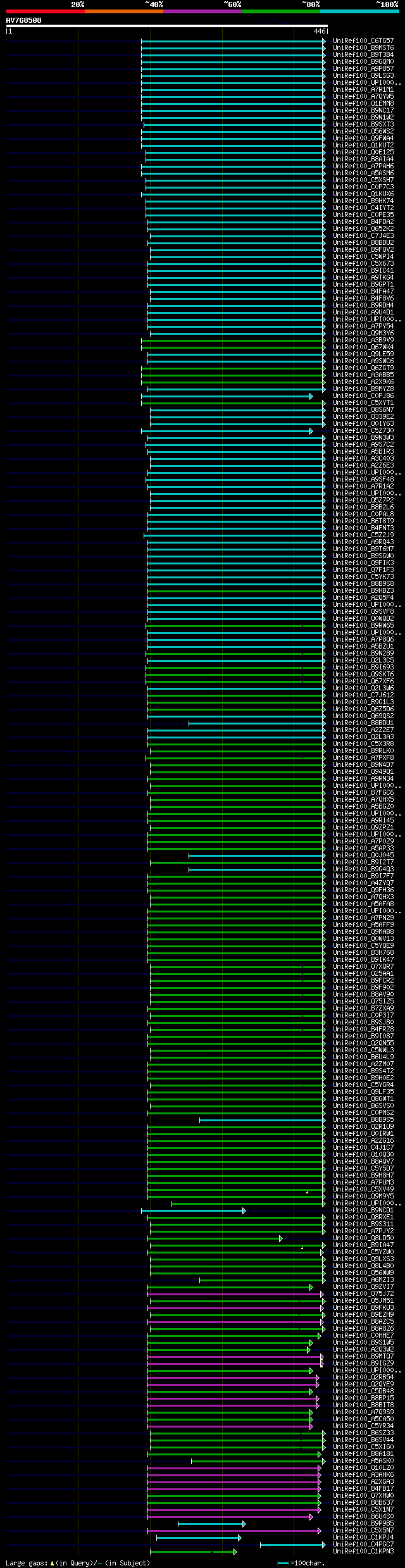Select the UniRef100_C0HHE7 label
405x1568 pixels.
[x=363, y=1335]
